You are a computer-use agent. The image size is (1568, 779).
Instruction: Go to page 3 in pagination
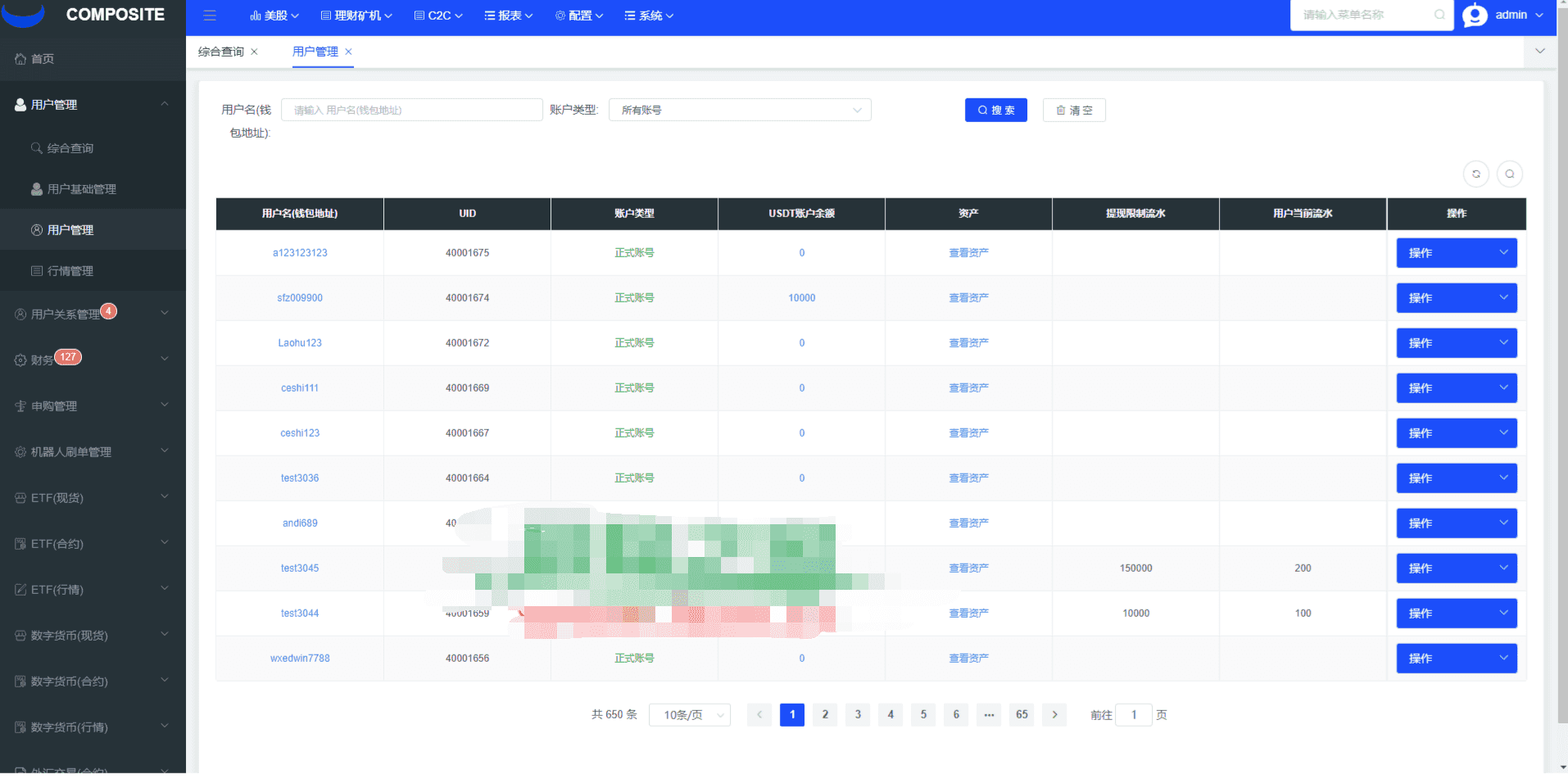858,715
